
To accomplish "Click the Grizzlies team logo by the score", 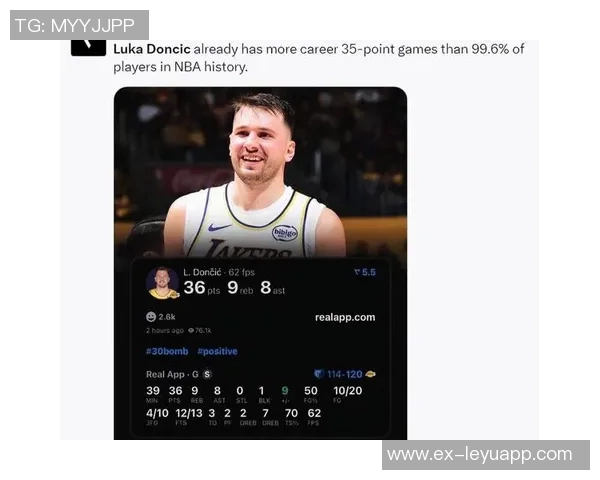I will coord(319,374).
